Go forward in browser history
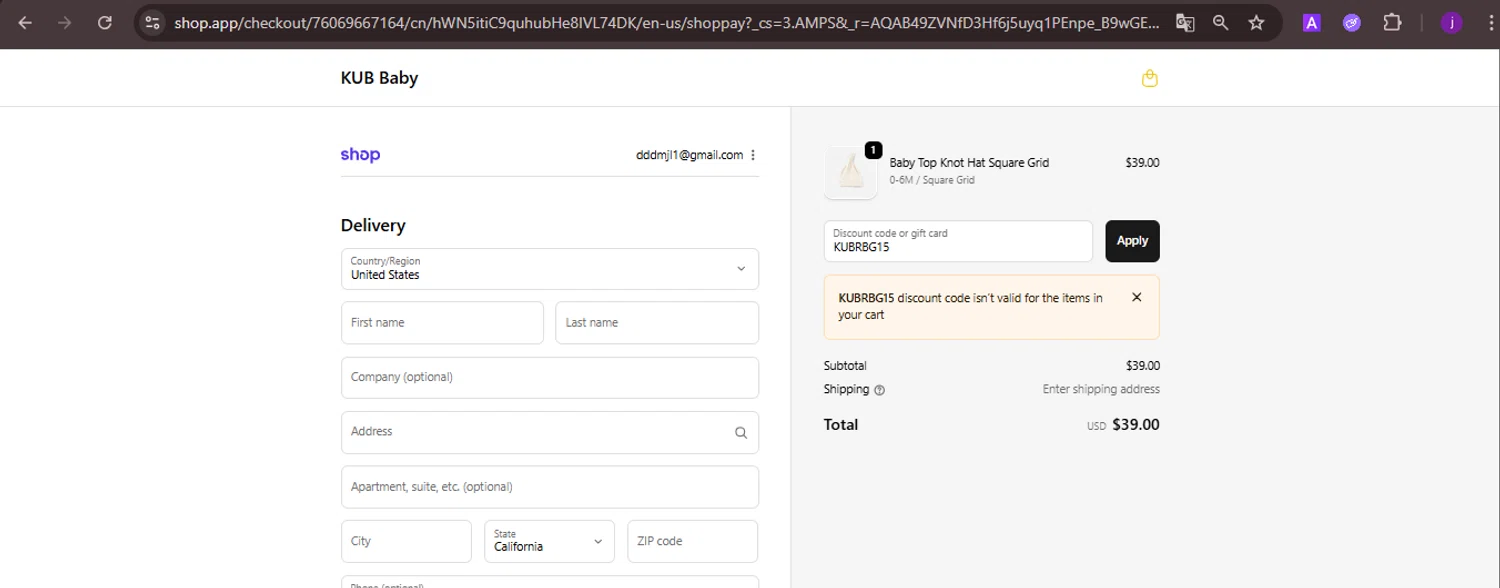Image resolution: width=1500 pixels, height=588 pixels. pyautogui.click(x=65, y=22)
